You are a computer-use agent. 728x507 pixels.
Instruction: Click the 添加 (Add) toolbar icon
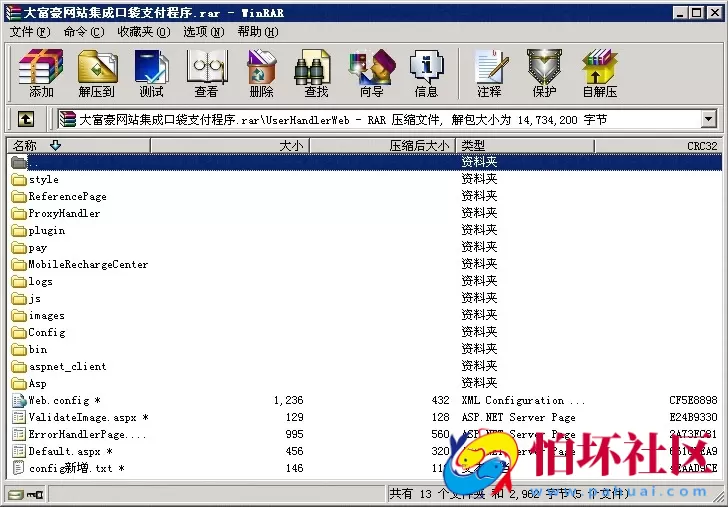click(x=41, y=73)
